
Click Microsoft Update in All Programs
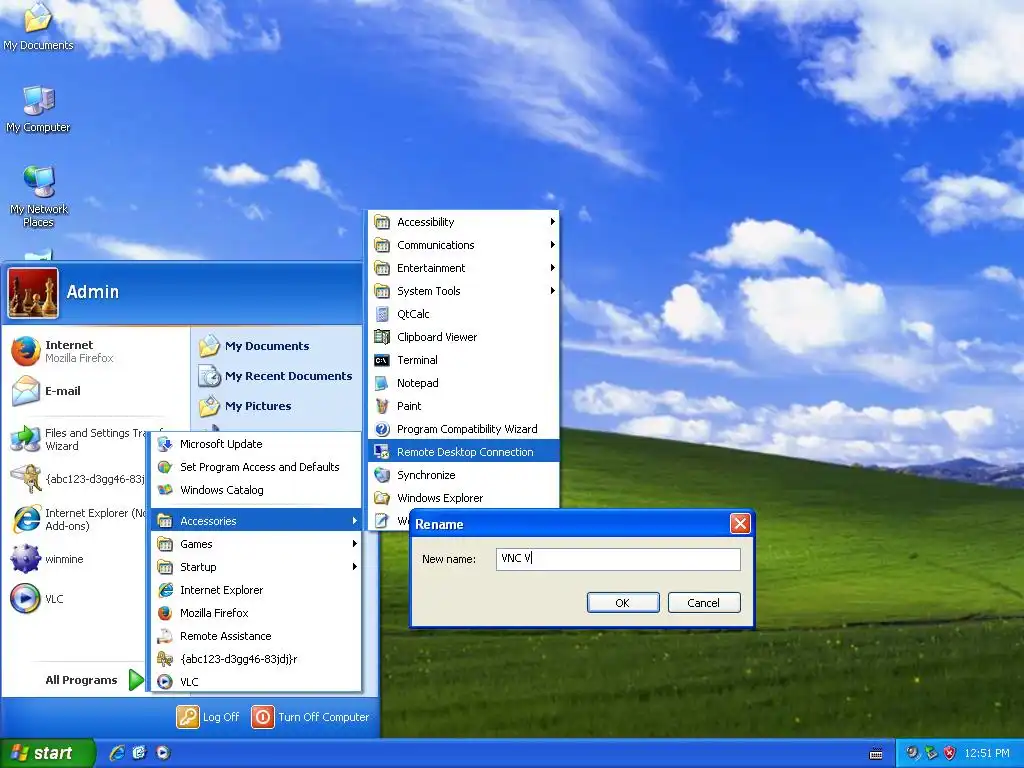pos(256,444)
